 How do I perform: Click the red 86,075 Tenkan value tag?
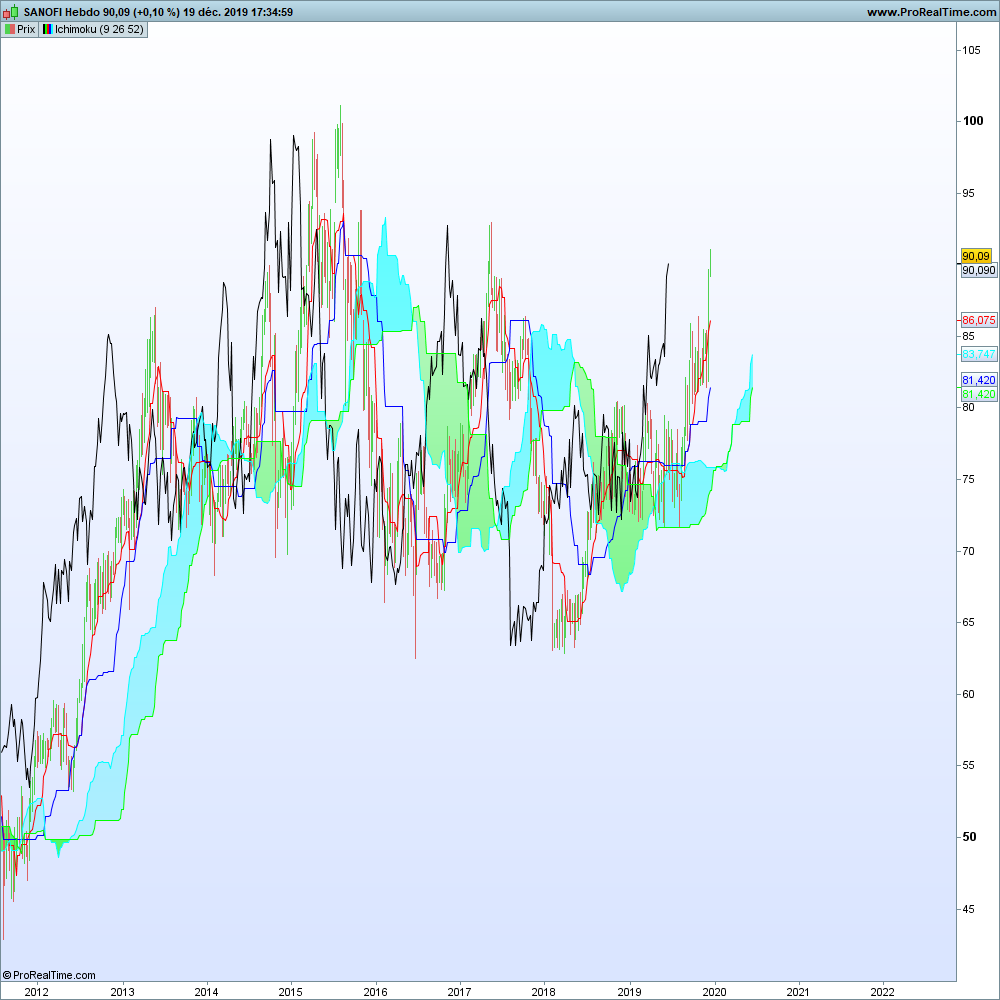(978, 320)
